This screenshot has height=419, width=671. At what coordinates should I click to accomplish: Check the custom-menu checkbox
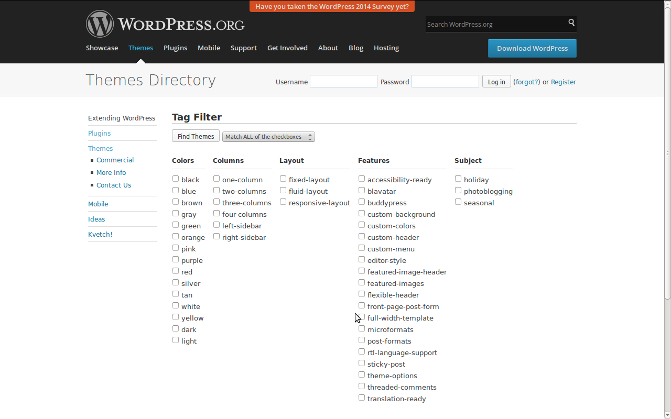[x=362, y=248]
